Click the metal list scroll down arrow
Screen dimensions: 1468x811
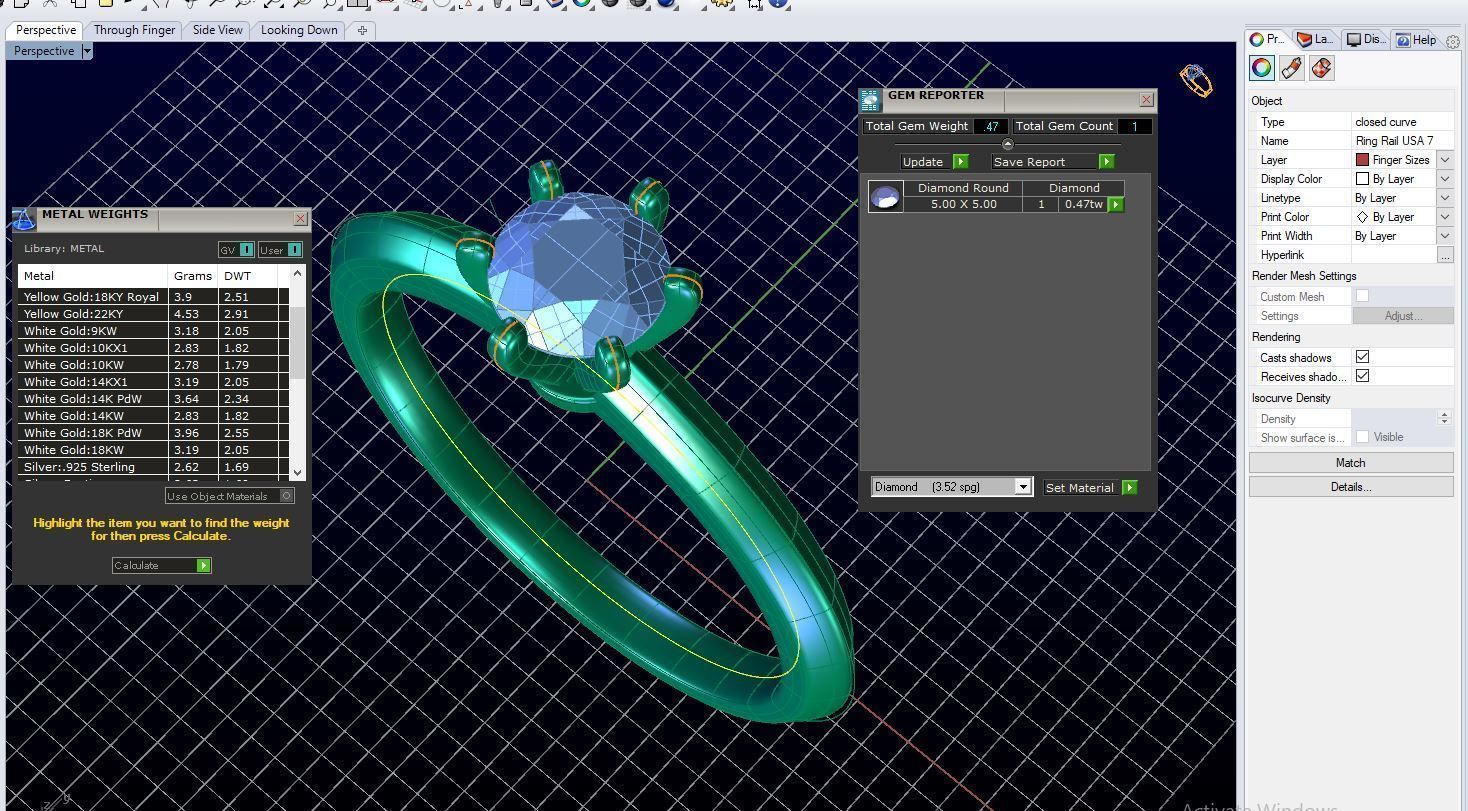(297, 472)
